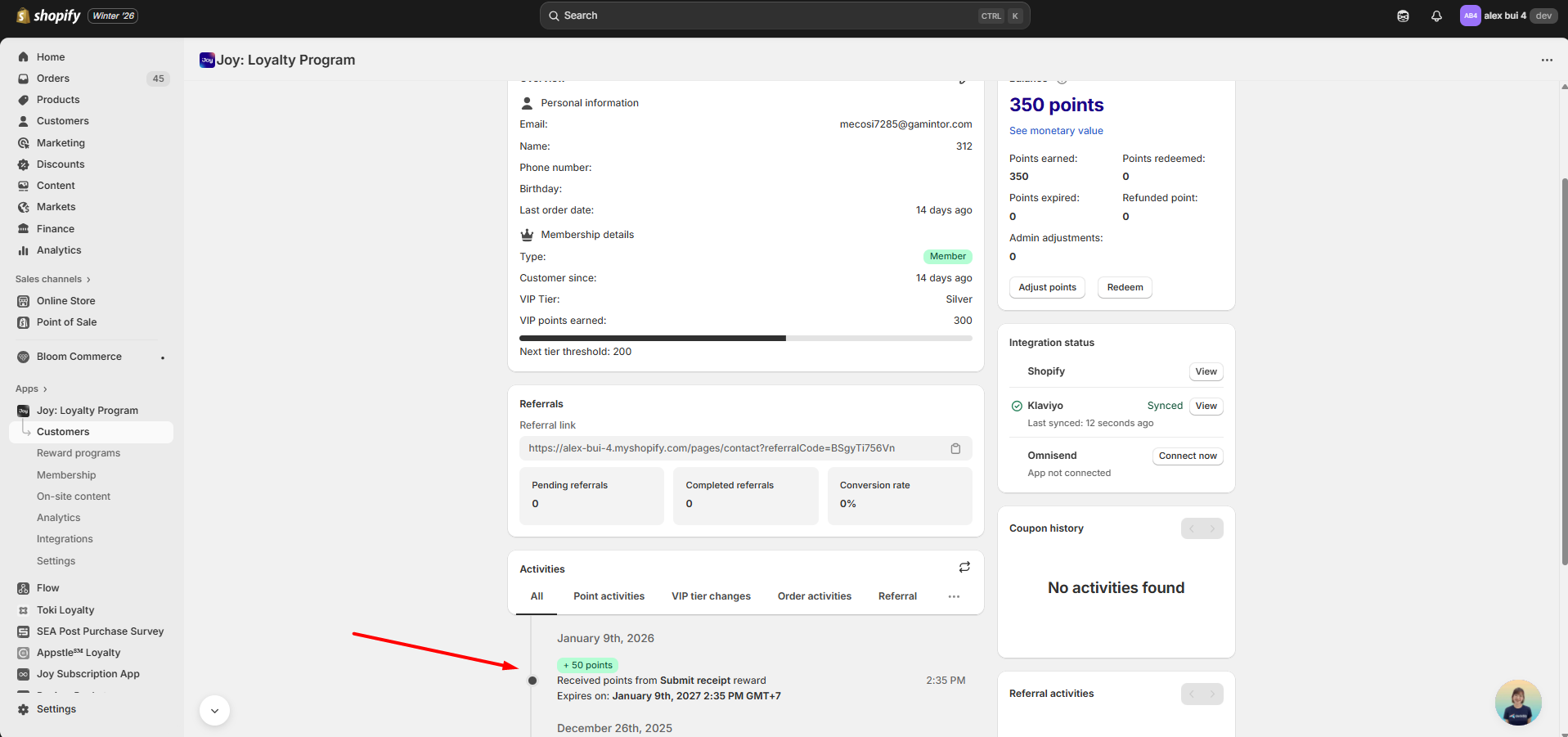Refresh the Activities list icon
Viewport: 1568px width, 737px height.
pos(964,568)
